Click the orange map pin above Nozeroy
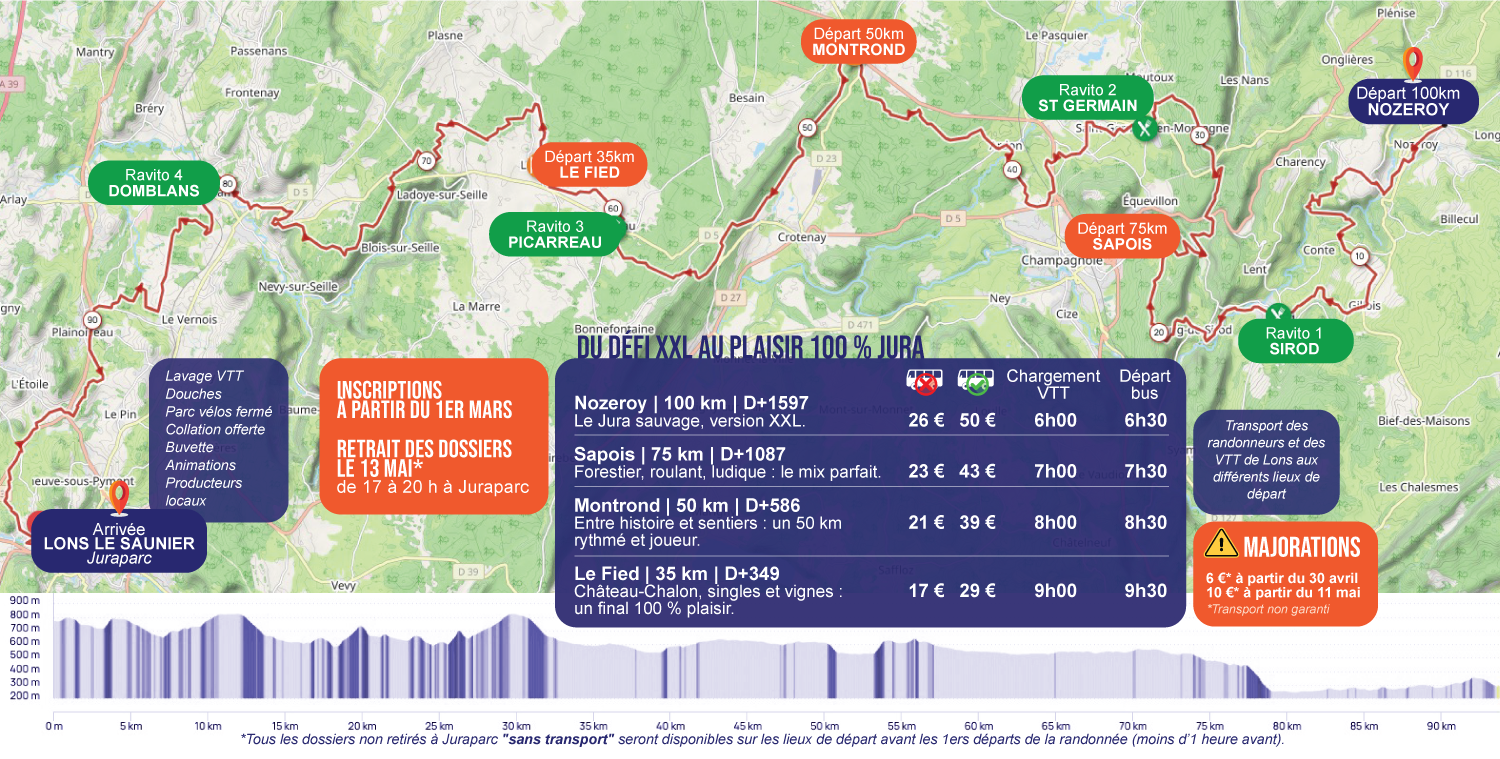Image resolution: width=1500 pixels, height=759 pixels. (x=1413, y=62)
